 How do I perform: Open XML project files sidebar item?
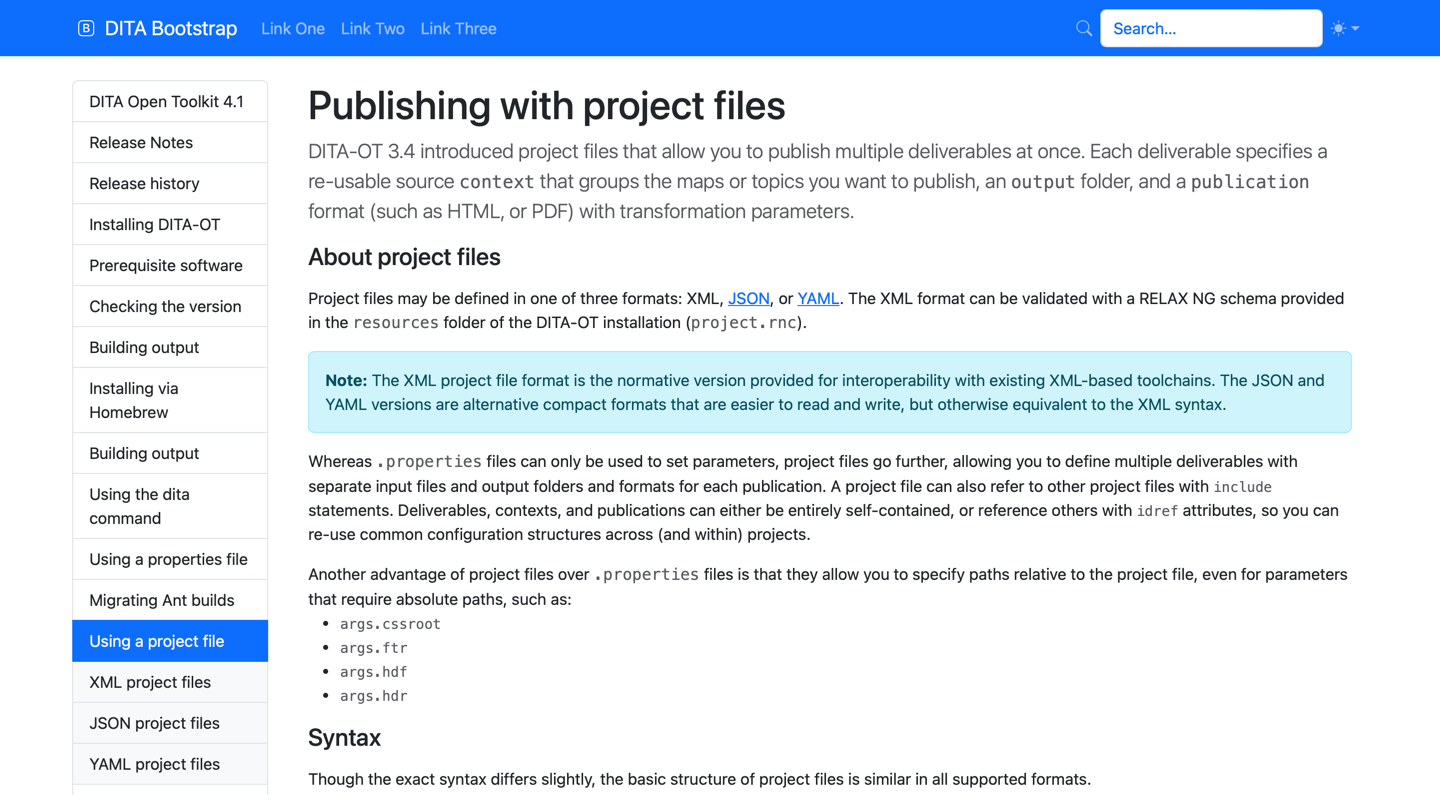point(150,682)
